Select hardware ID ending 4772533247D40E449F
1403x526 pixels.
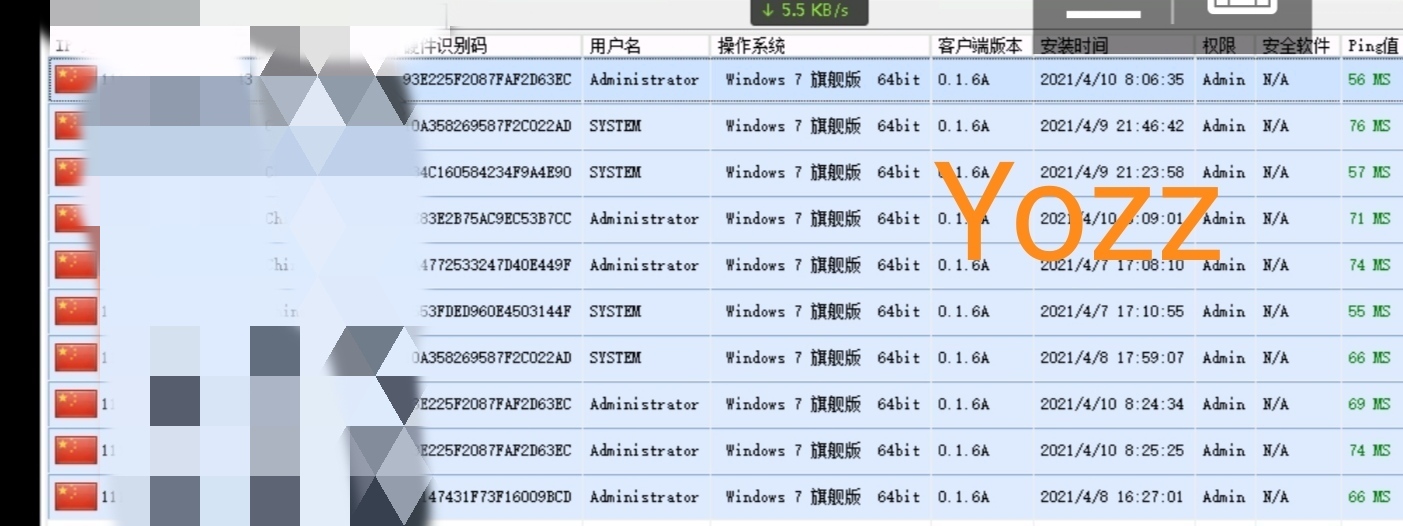tap(494, 265)
